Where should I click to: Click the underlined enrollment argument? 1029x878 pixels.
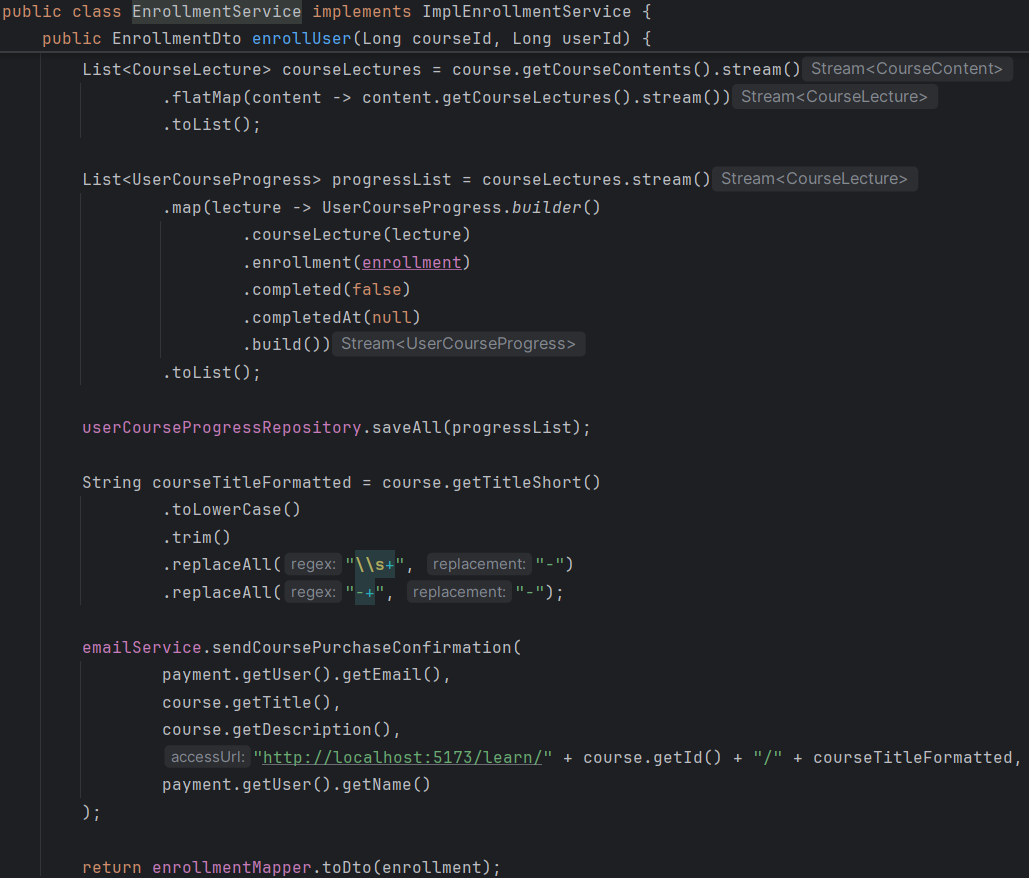(x=411, y=262)
